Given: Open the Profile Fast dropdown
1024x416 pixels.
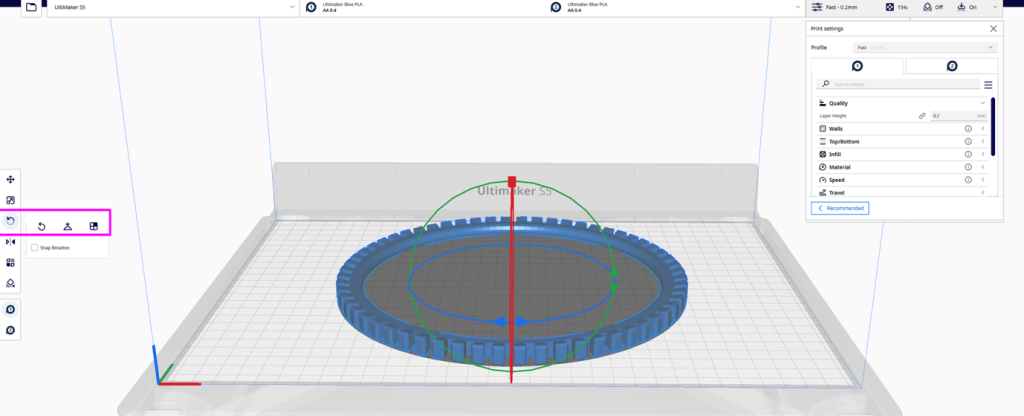Looking at the screenshot, I should [925, 48].
